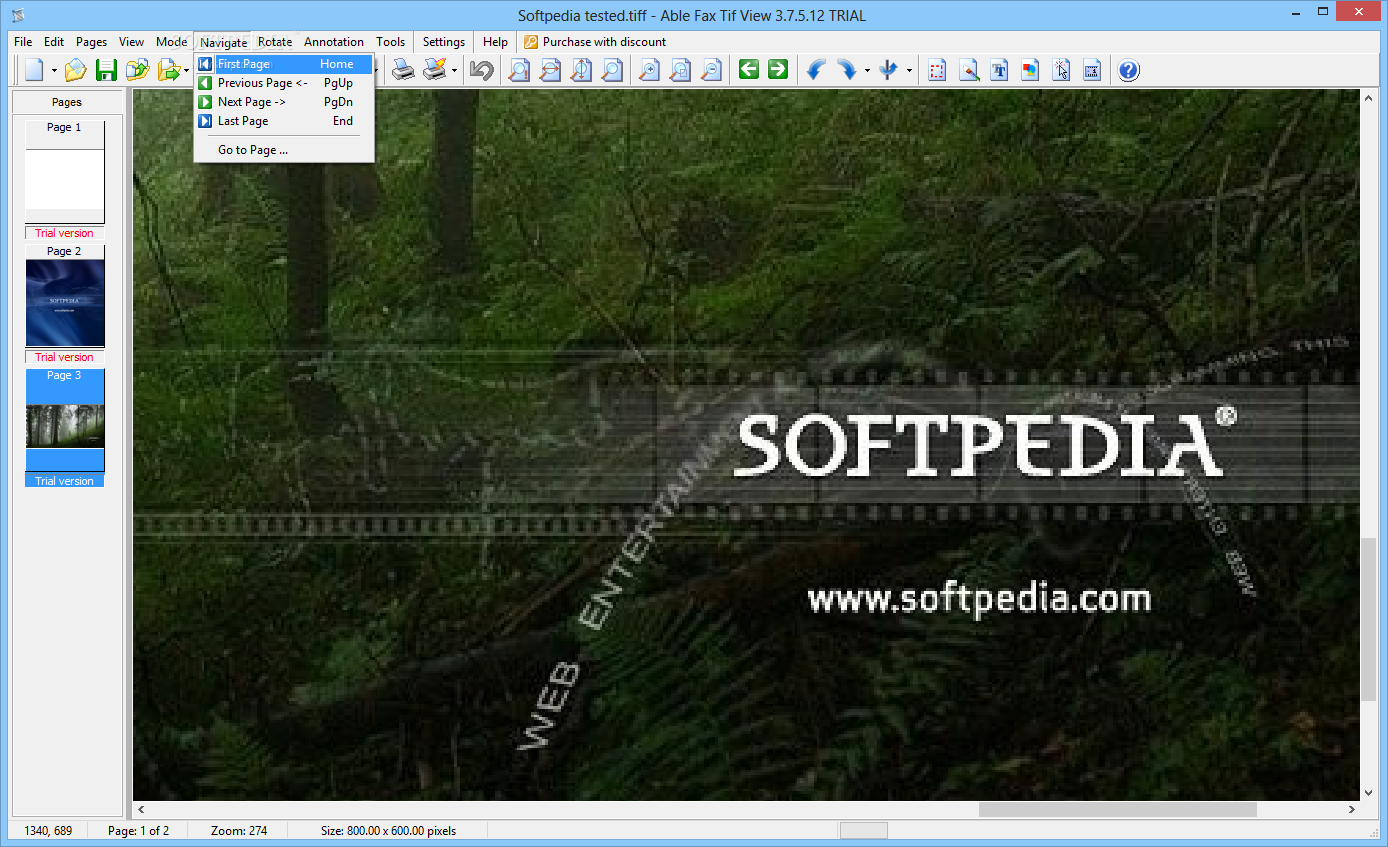Click the blue Help question mark icon

point(1129,70)
